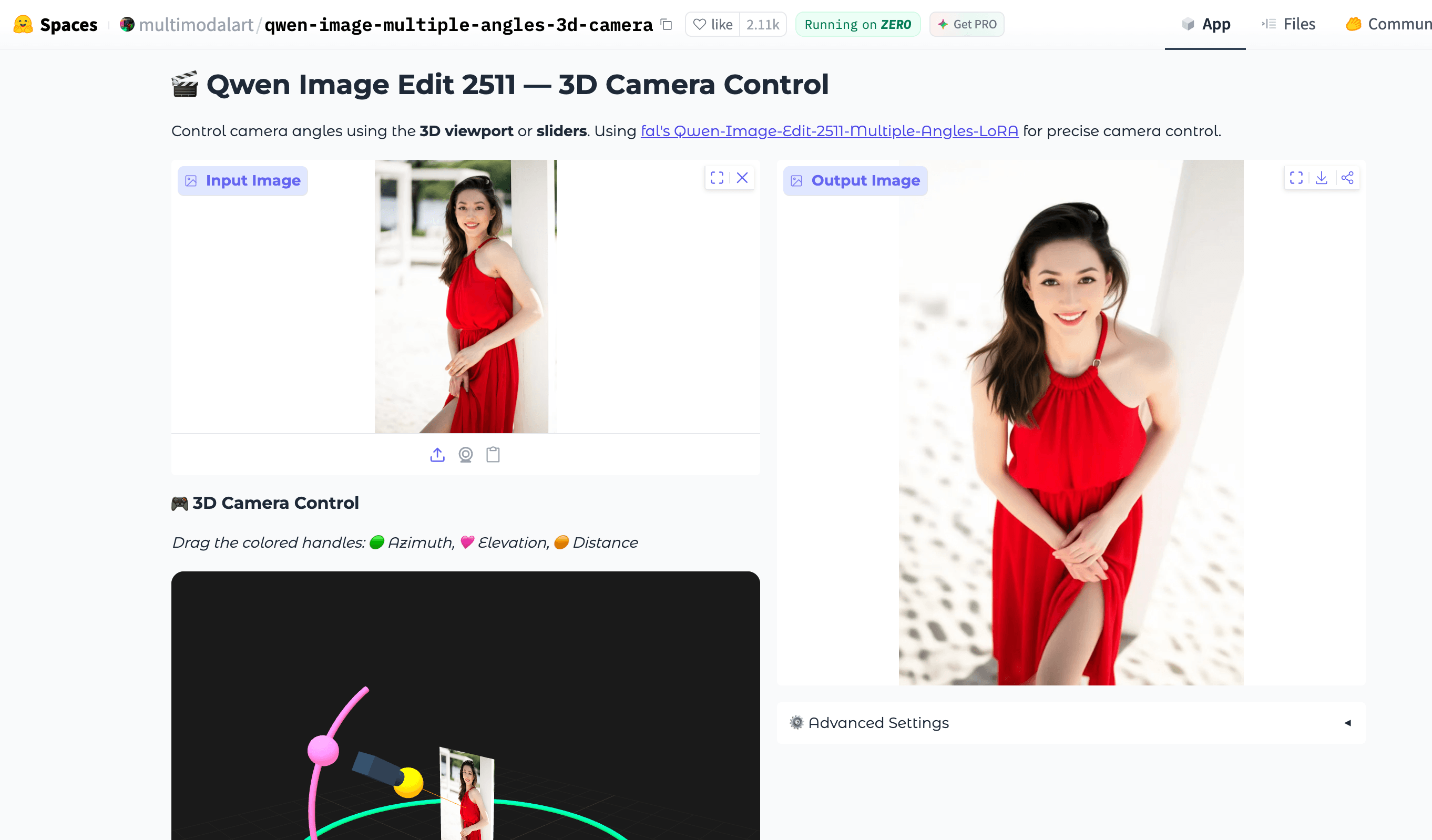The width and height of the screenshot is (1432, 840).
Task: Use the webcam capture icon
Action: (465, 455)
